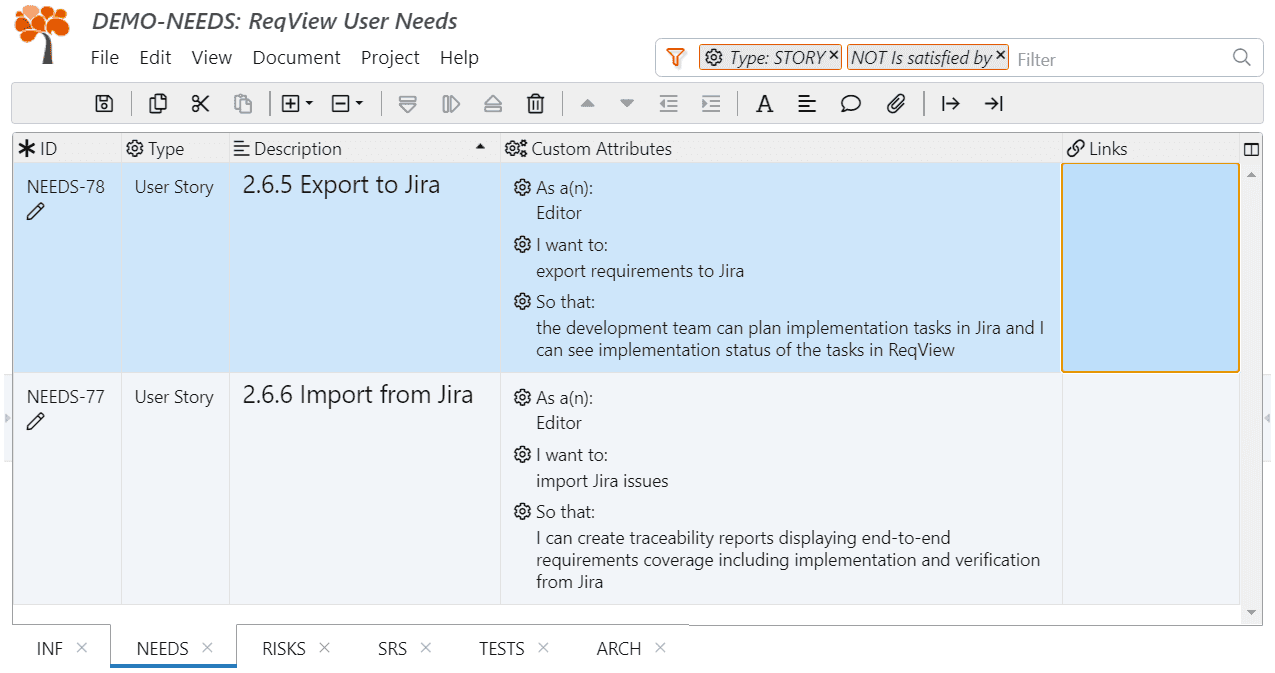Click the Comment speech bubble icon
This screenshot has height=673, width=1275.
(x=851, y=103)
